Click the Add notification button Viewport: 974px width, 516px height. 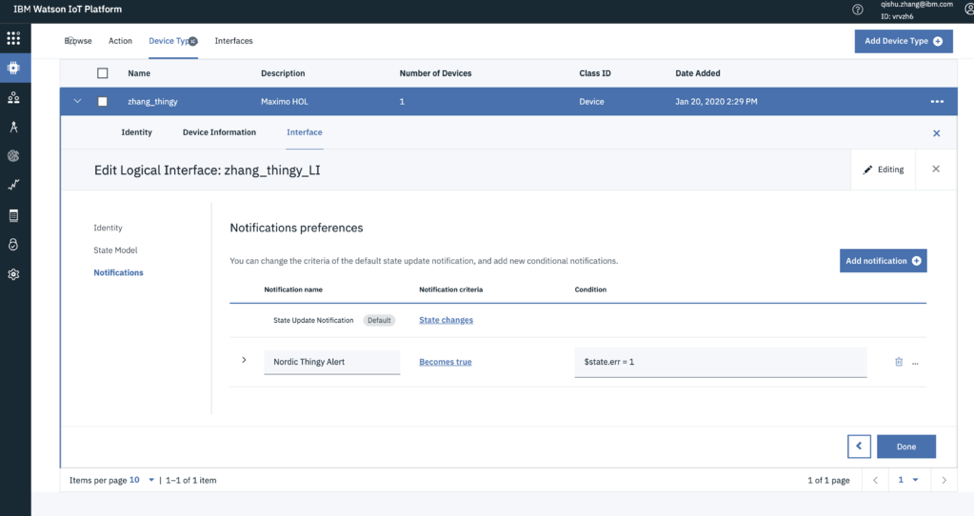pos(883,261)
